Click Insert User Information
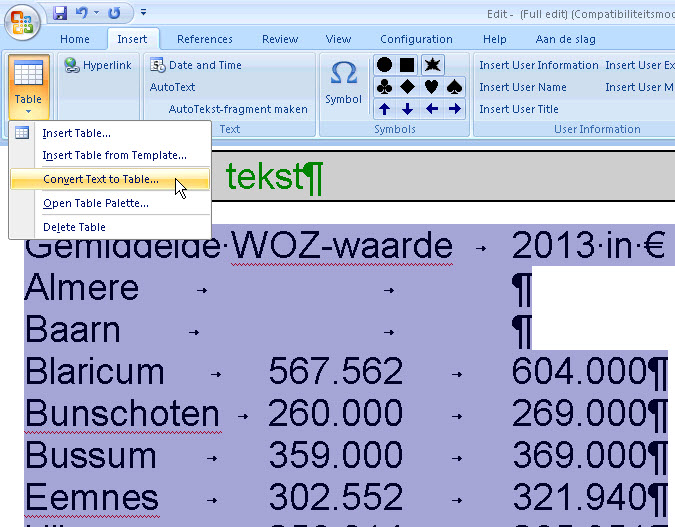This screenshot has width=675, height=527. point(539,65)
